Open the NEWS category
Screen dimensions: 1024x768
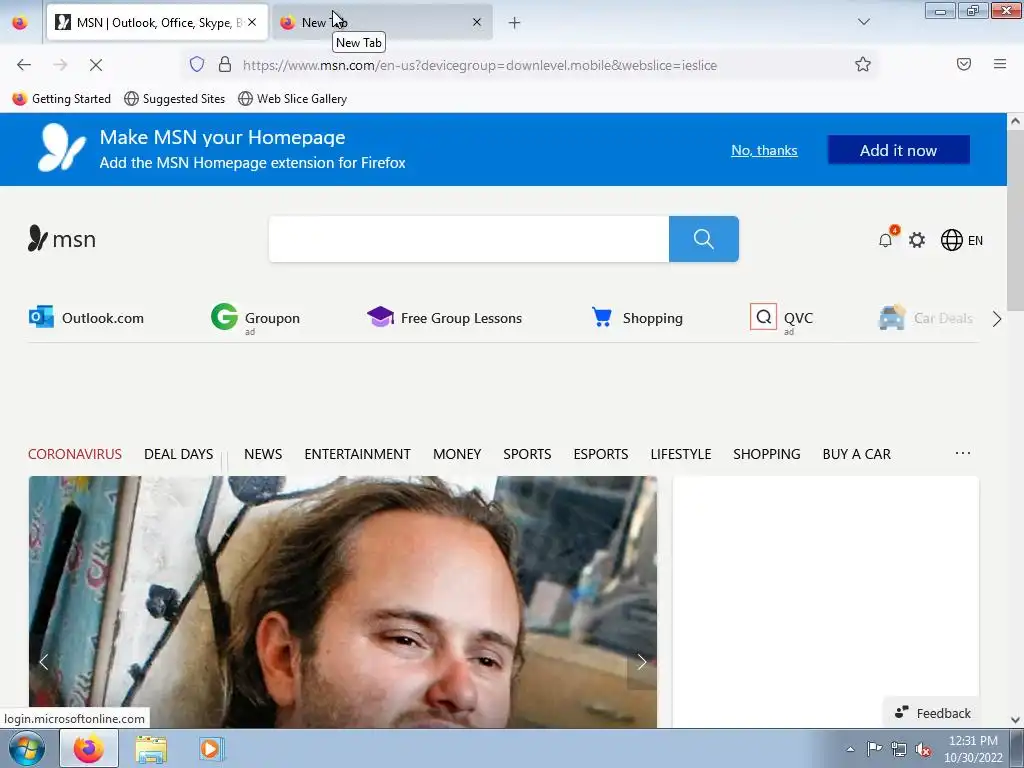(x=263, y=454)
